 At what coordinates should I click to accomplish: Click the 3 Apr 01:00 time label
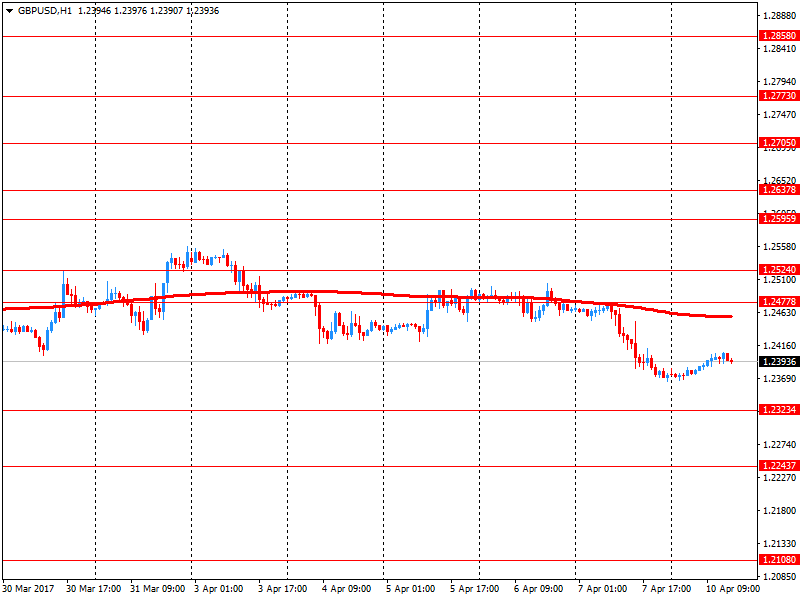tap(218, 589)
